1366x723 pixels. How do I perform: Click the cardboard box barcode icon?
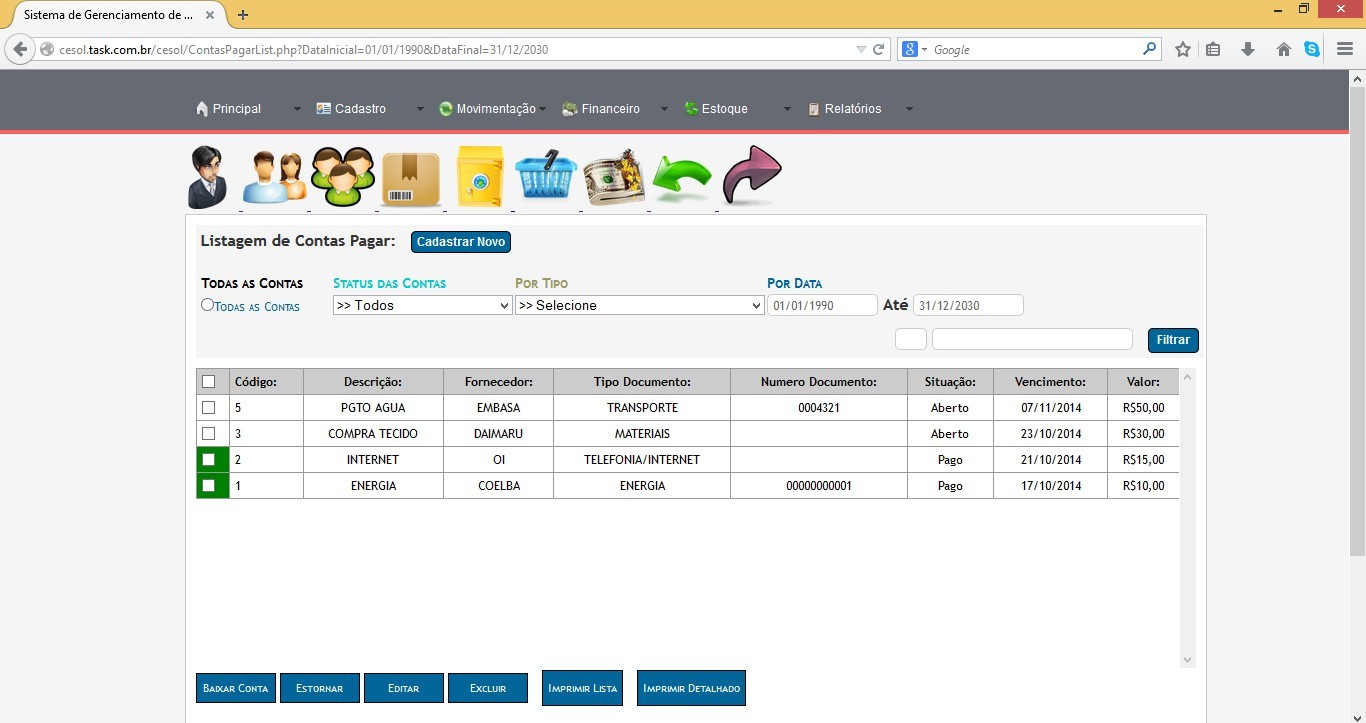[x=411, y=179]
